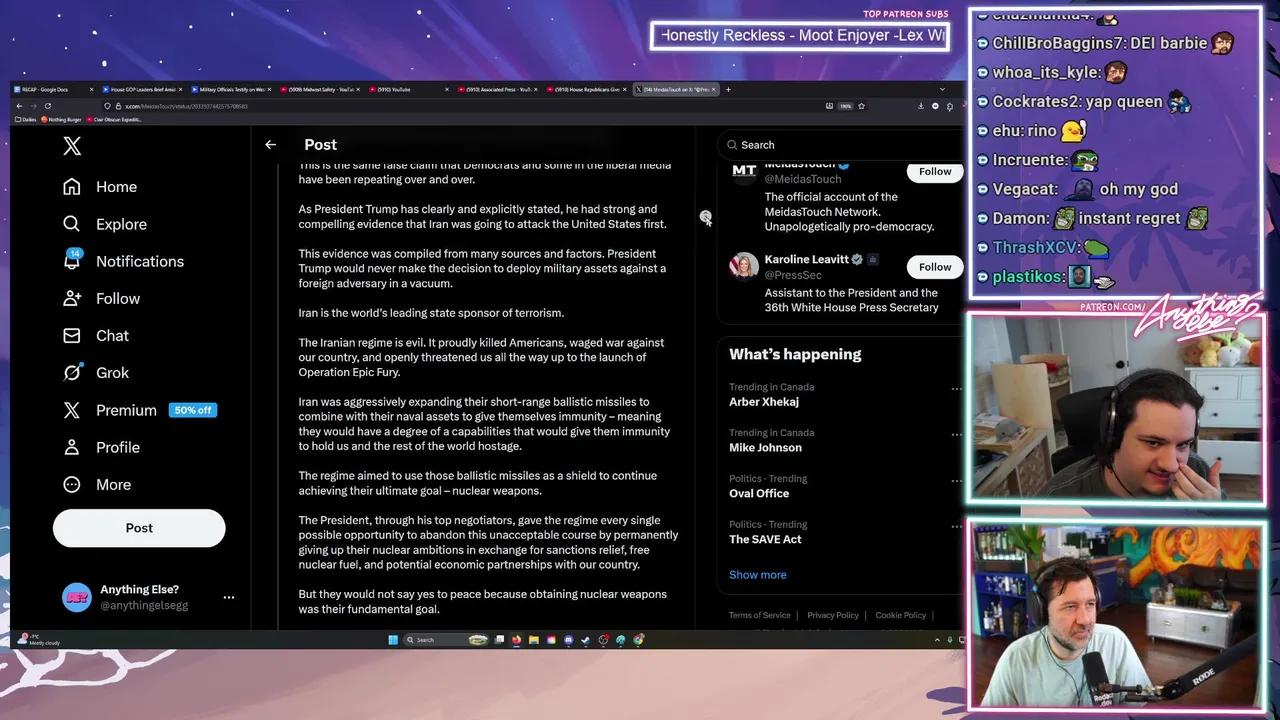1280x720 pixels.
Task: Open more options for Oval Office trend
Action: click(x=956, y=480)
